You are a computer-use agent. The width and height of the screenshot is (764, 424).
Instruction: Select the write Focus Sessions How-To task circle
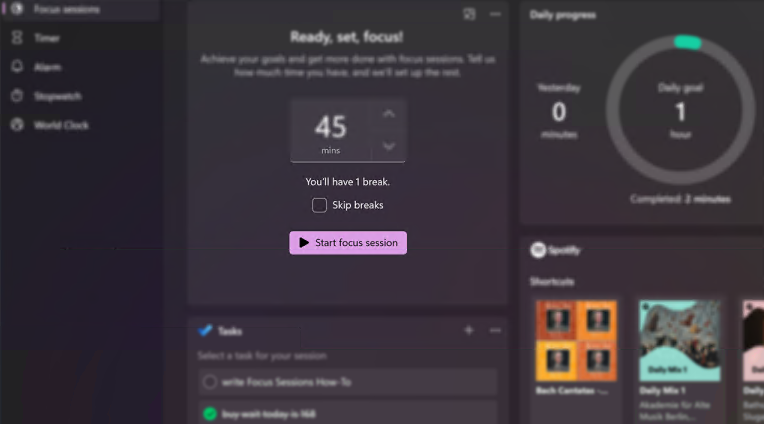click(210, 382)
